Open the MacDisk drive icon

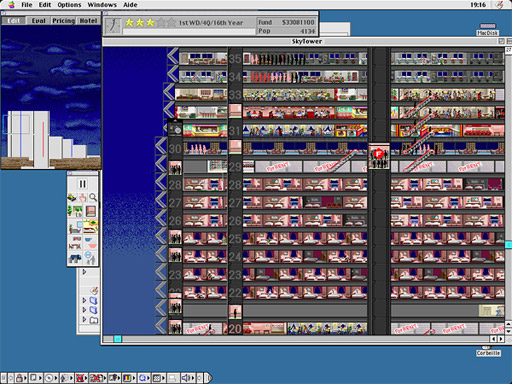487,29
